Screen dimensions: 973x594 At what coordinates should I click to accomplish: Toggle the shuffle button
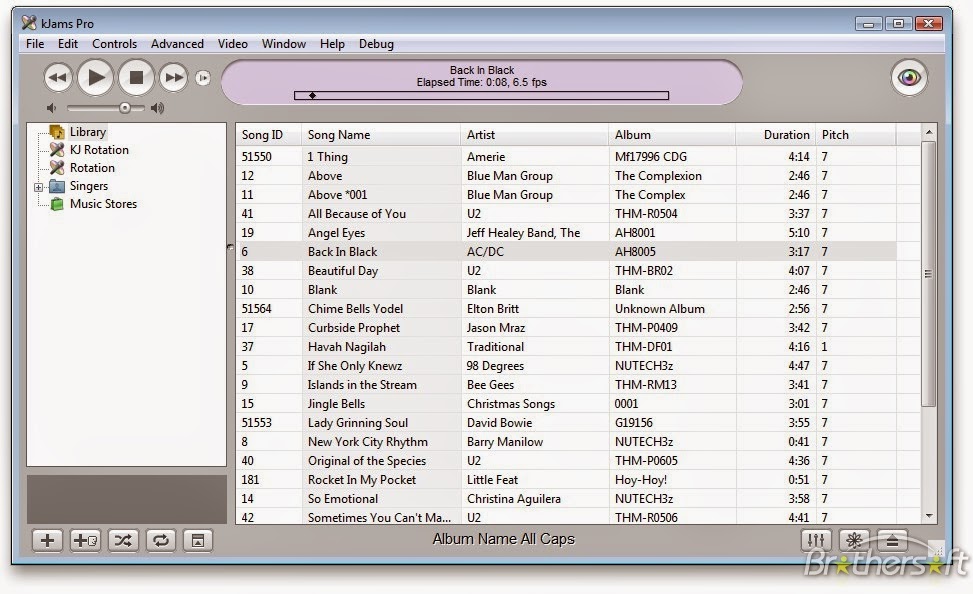coord(123,540)
